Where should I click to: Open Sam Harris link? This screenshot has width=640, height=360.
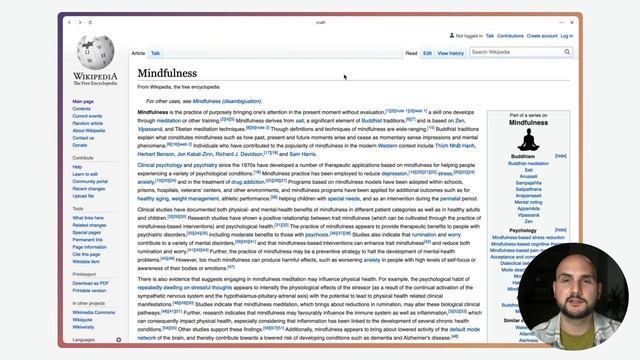(x=302, y=154)
